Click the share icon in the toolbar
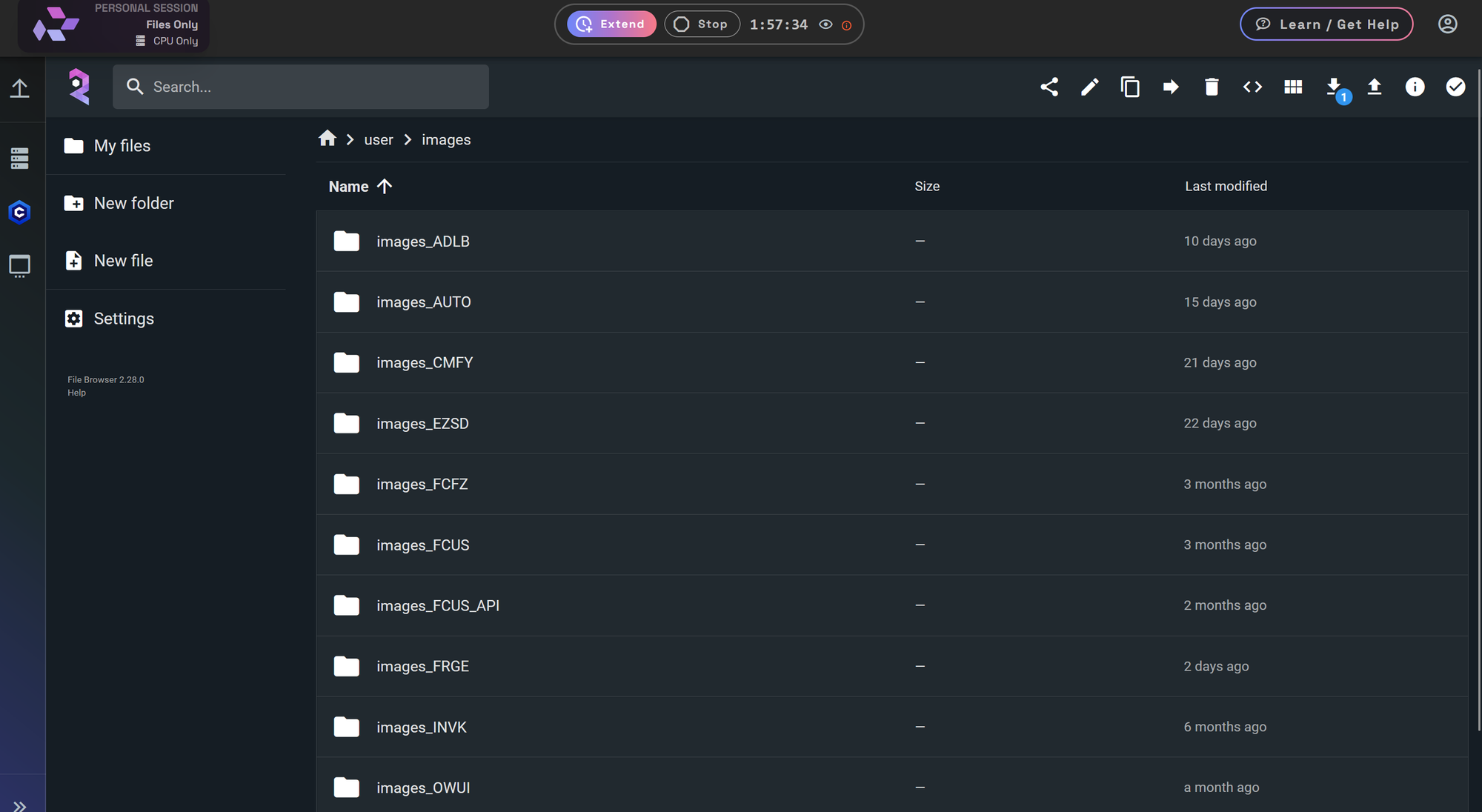The width and height of the screenshot is (1482, 812). (x=1049, y=87)
